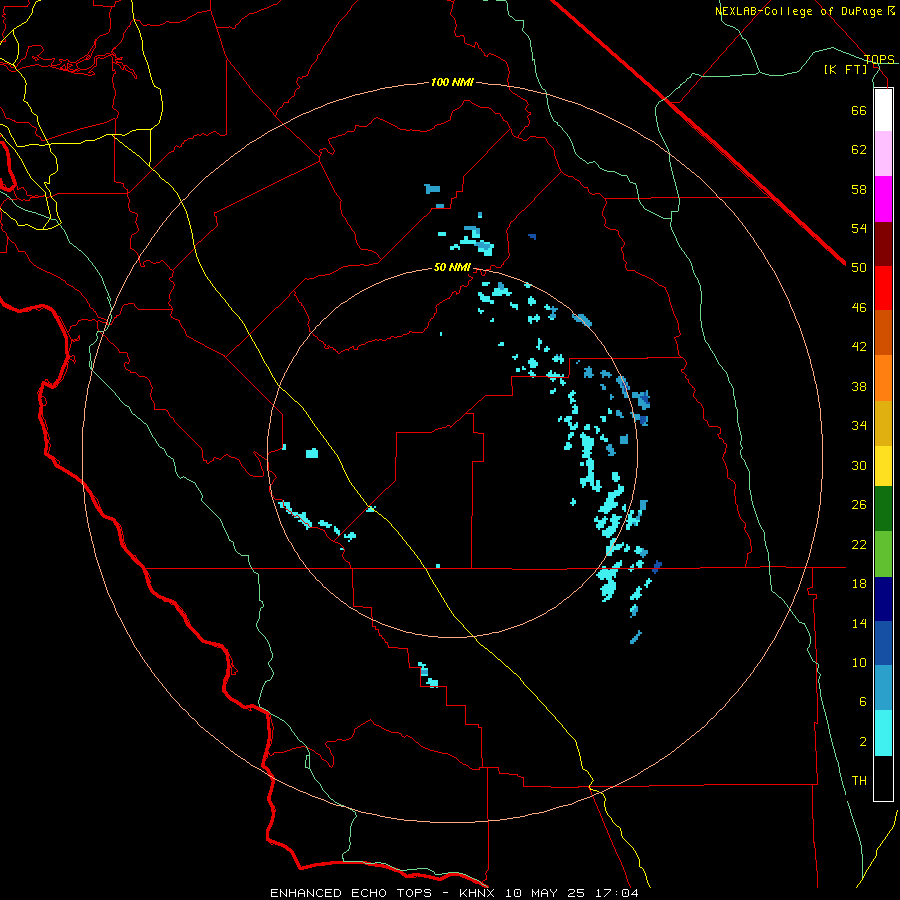
Task: Click the legend value 26
Action: (859, 505)
